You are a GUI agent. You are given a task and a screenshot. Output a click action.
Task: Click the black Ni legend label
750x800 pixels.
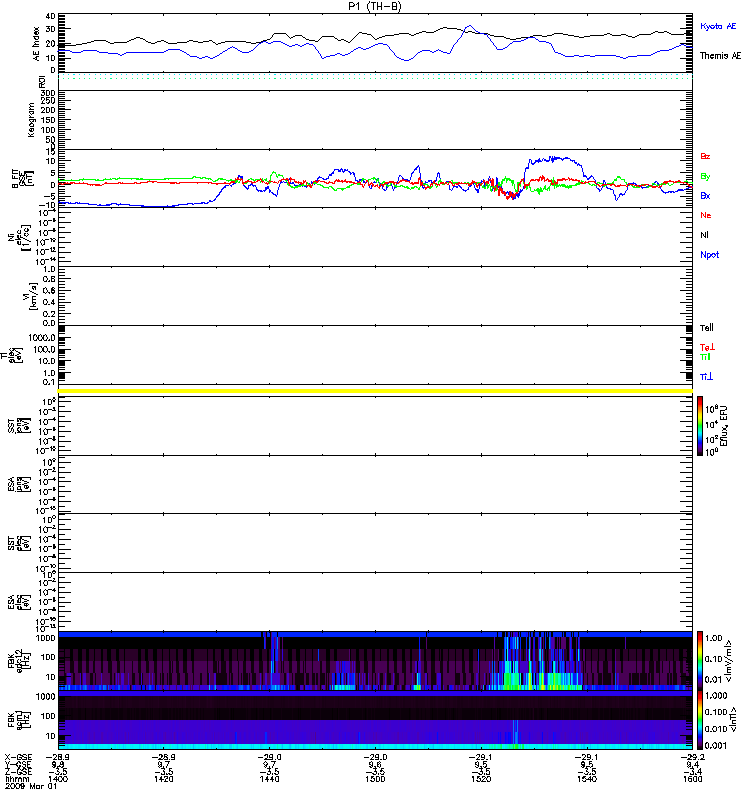(704, 235)
